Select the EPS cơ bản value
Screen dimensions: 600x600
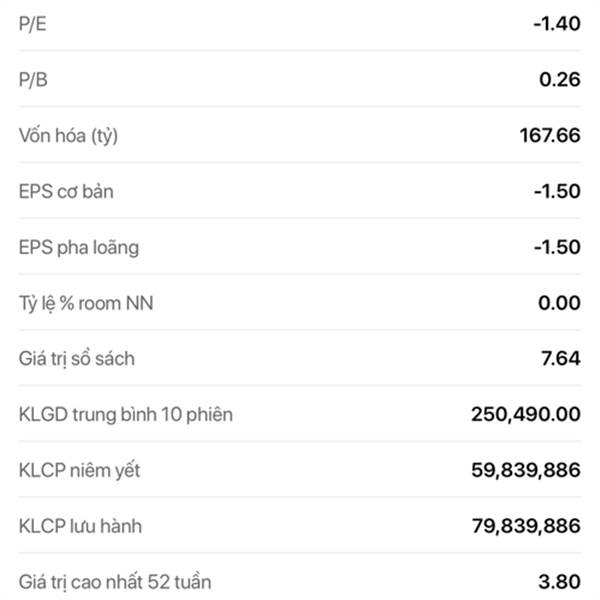coord(556,191)
